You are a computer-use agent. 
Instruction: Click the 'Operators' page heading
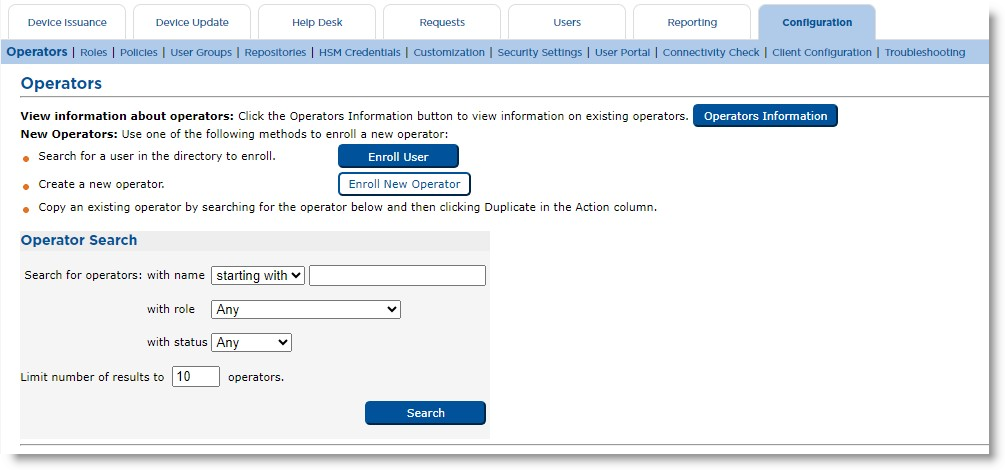click(61, 83)
